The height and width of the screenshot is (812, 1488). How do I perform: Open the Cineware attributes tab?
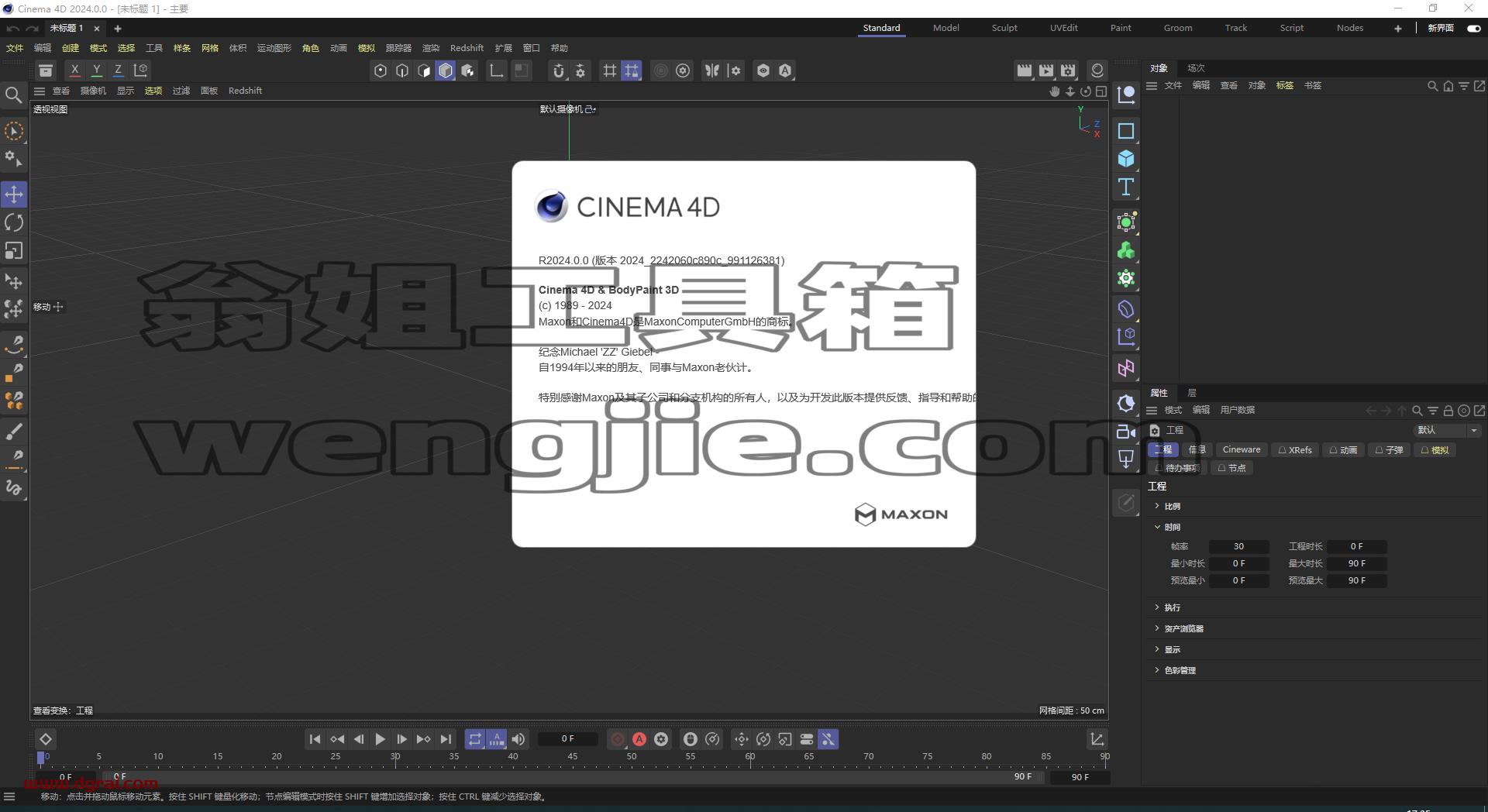(x=1241, y=449)
